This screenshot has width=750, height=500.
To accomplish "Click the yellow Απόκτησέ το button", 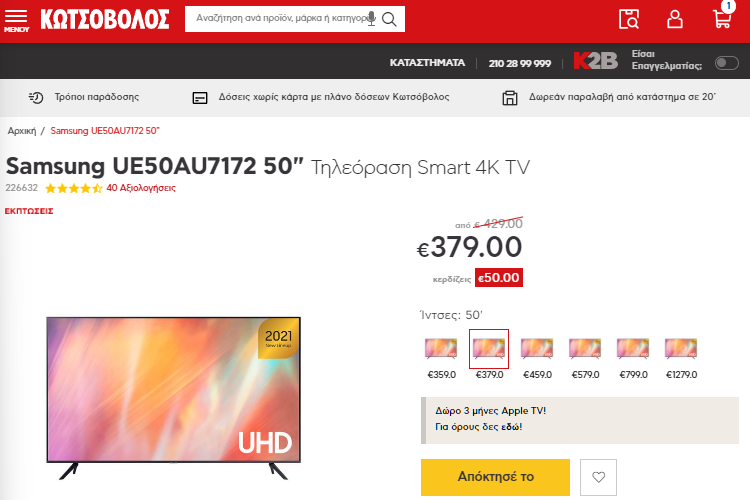I will pos(495,477).
